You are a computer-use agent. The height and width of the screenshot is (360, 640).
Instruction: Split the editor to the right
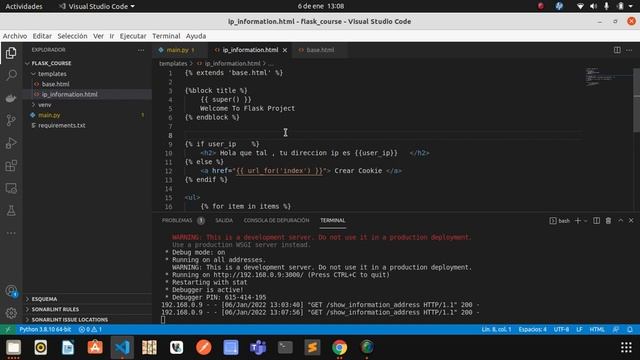(617, 50)
